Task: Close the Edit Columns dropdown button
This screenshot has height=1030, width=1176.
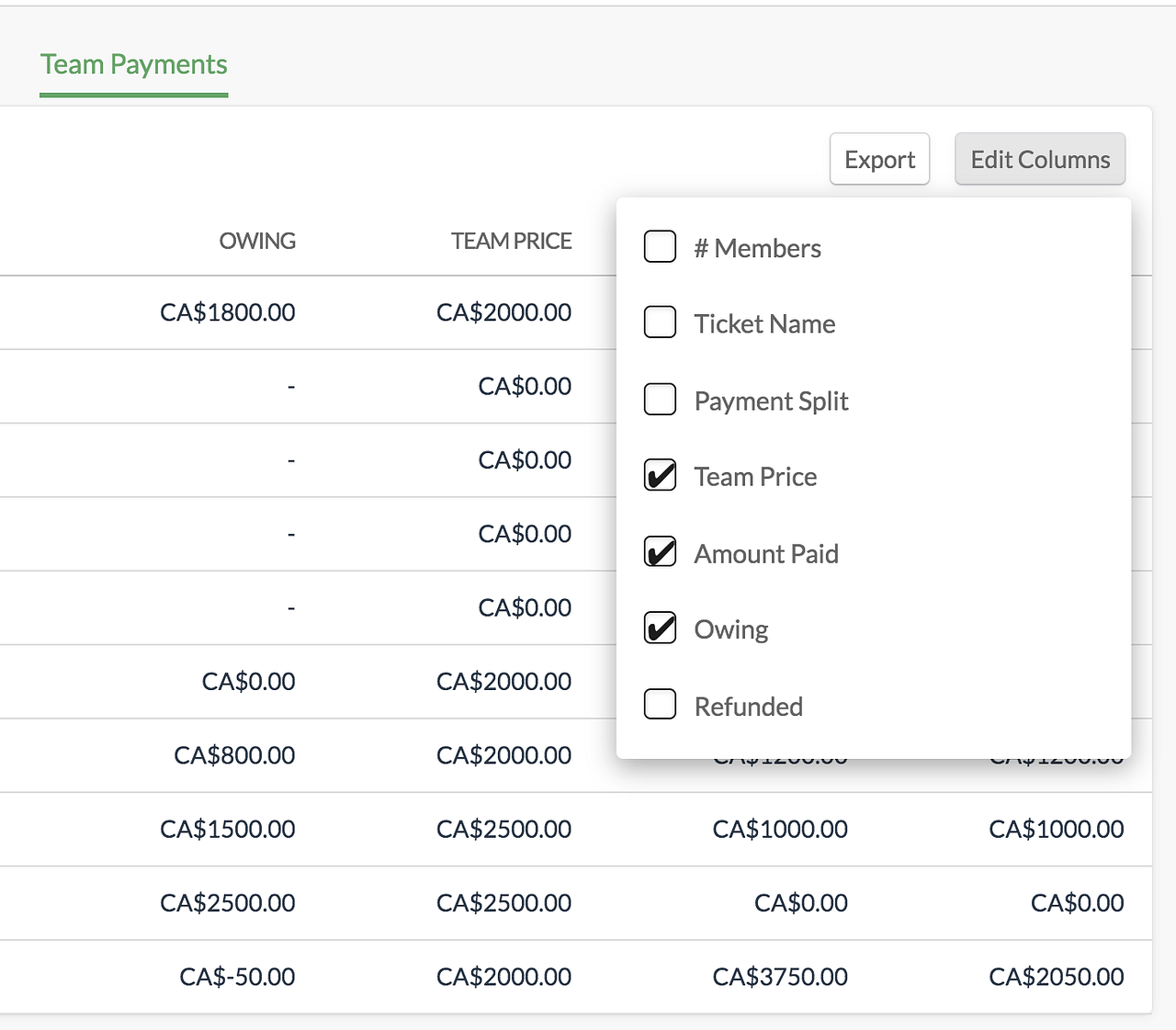Action: click(x=1039, y=159)
